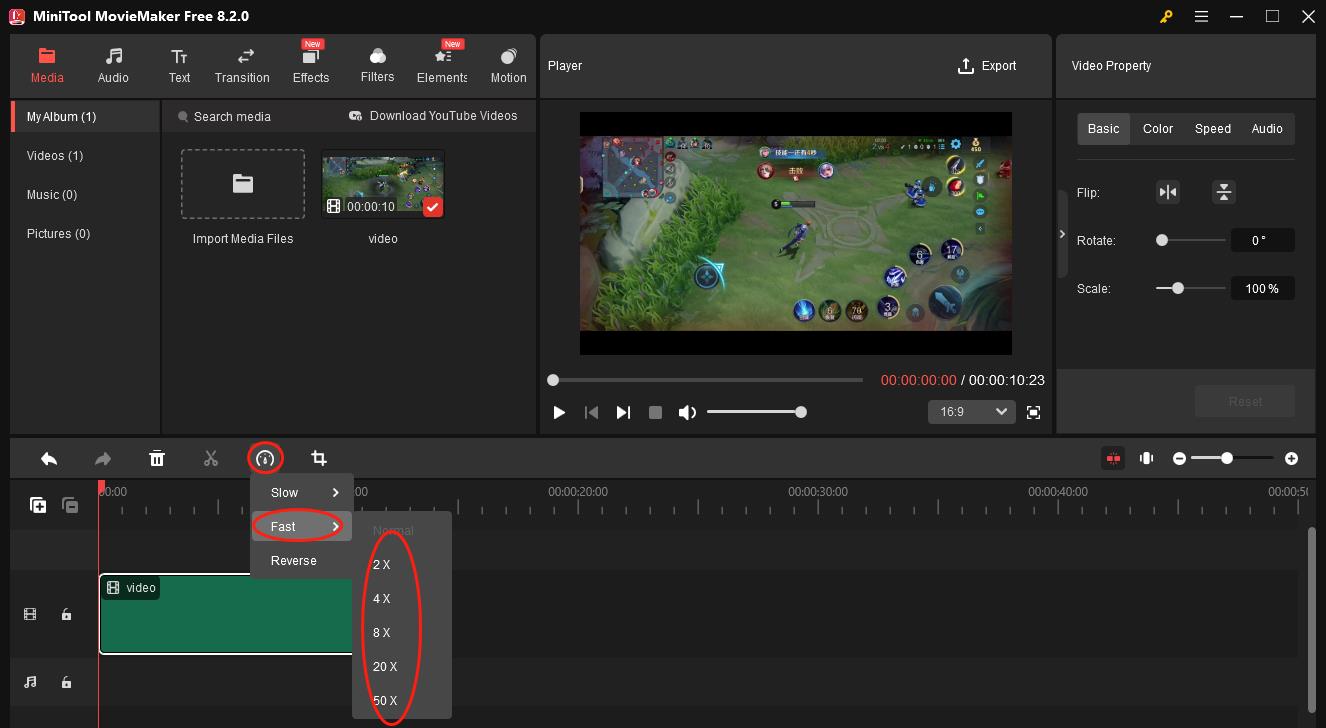Click Download YouTube Videos
Viewport: 1326px width, 728px height.
pyautogui.click(x=433, y=116)
